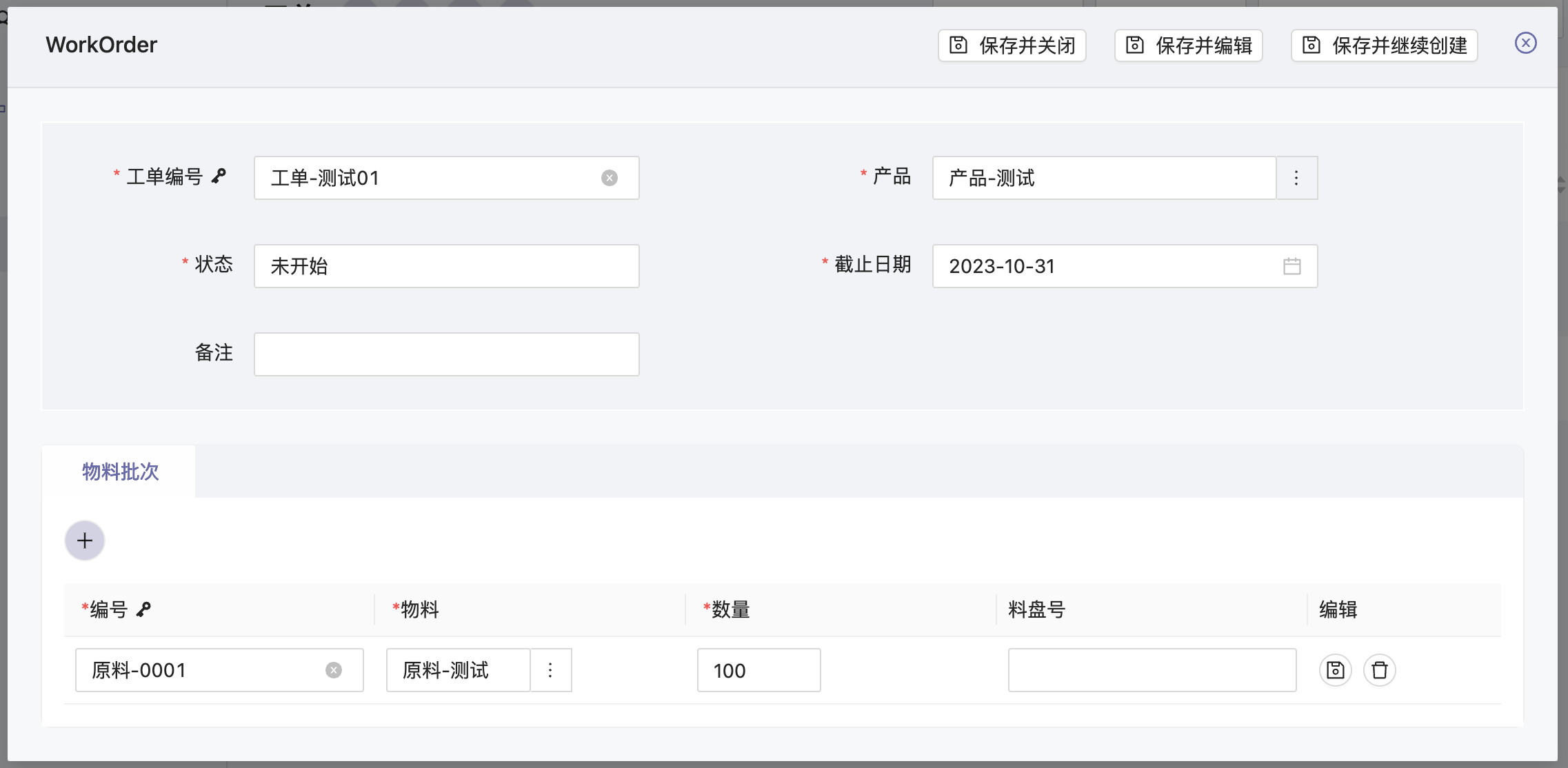Click the 数量 field showing 100
The image size is (1568, 768).
[758, 670]
